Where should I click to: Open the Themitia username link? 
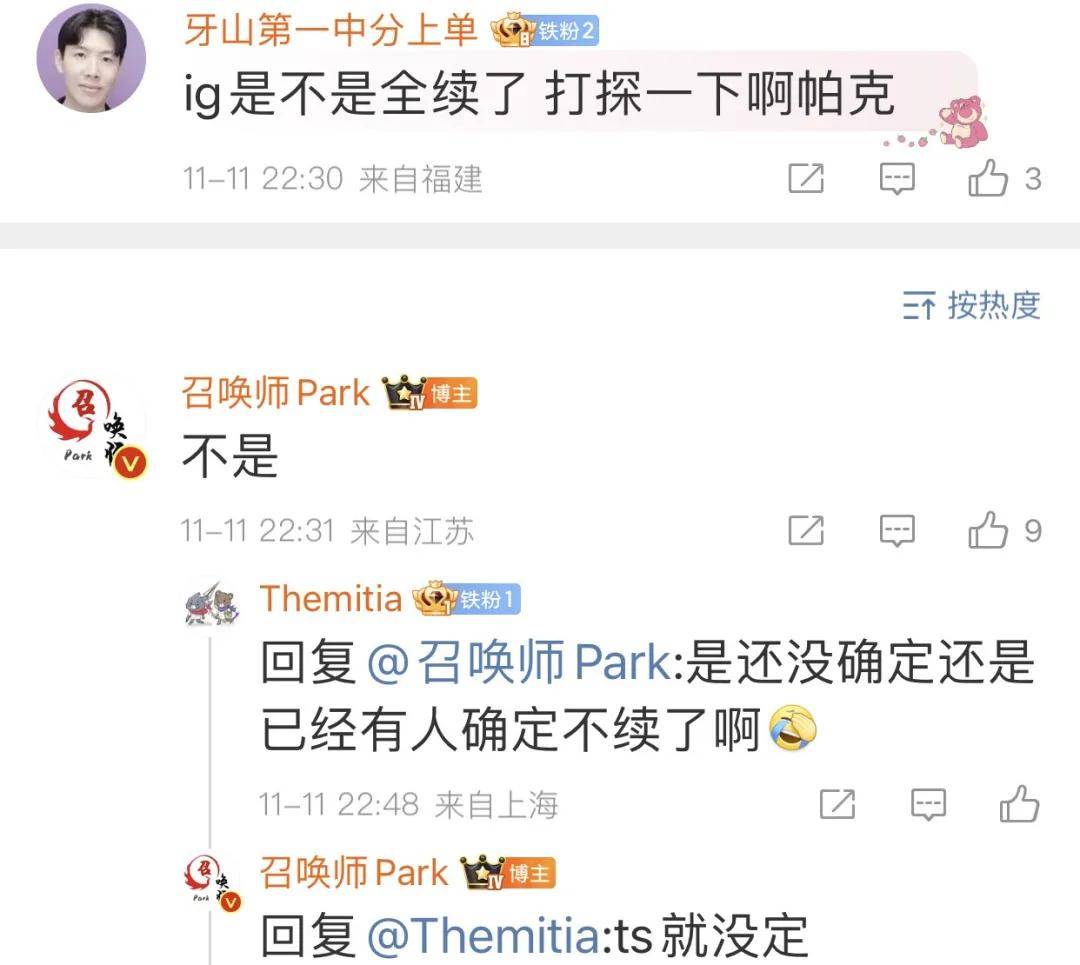[x=331, y=598]
